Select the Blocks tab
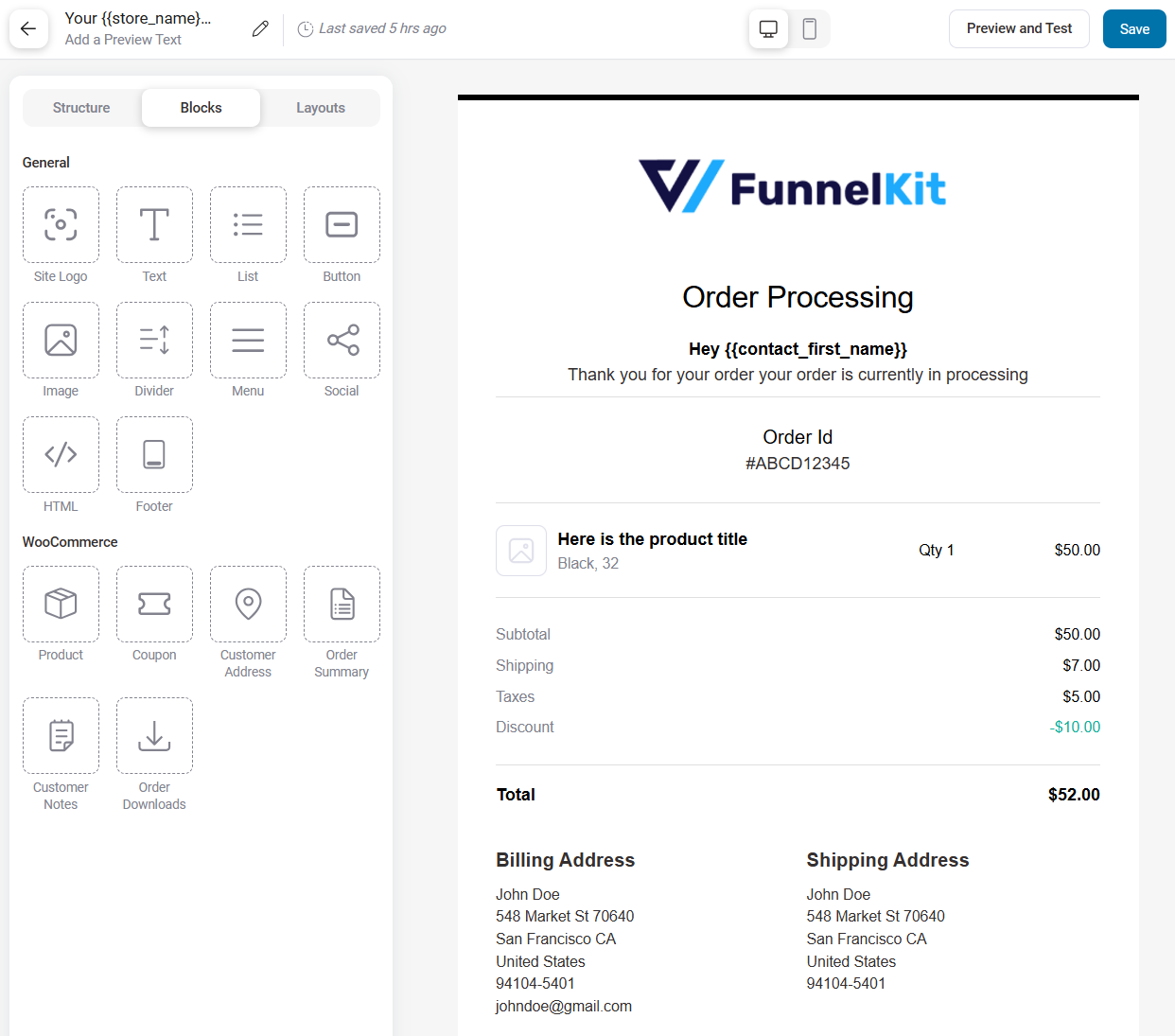 click(x=201, y=108)
